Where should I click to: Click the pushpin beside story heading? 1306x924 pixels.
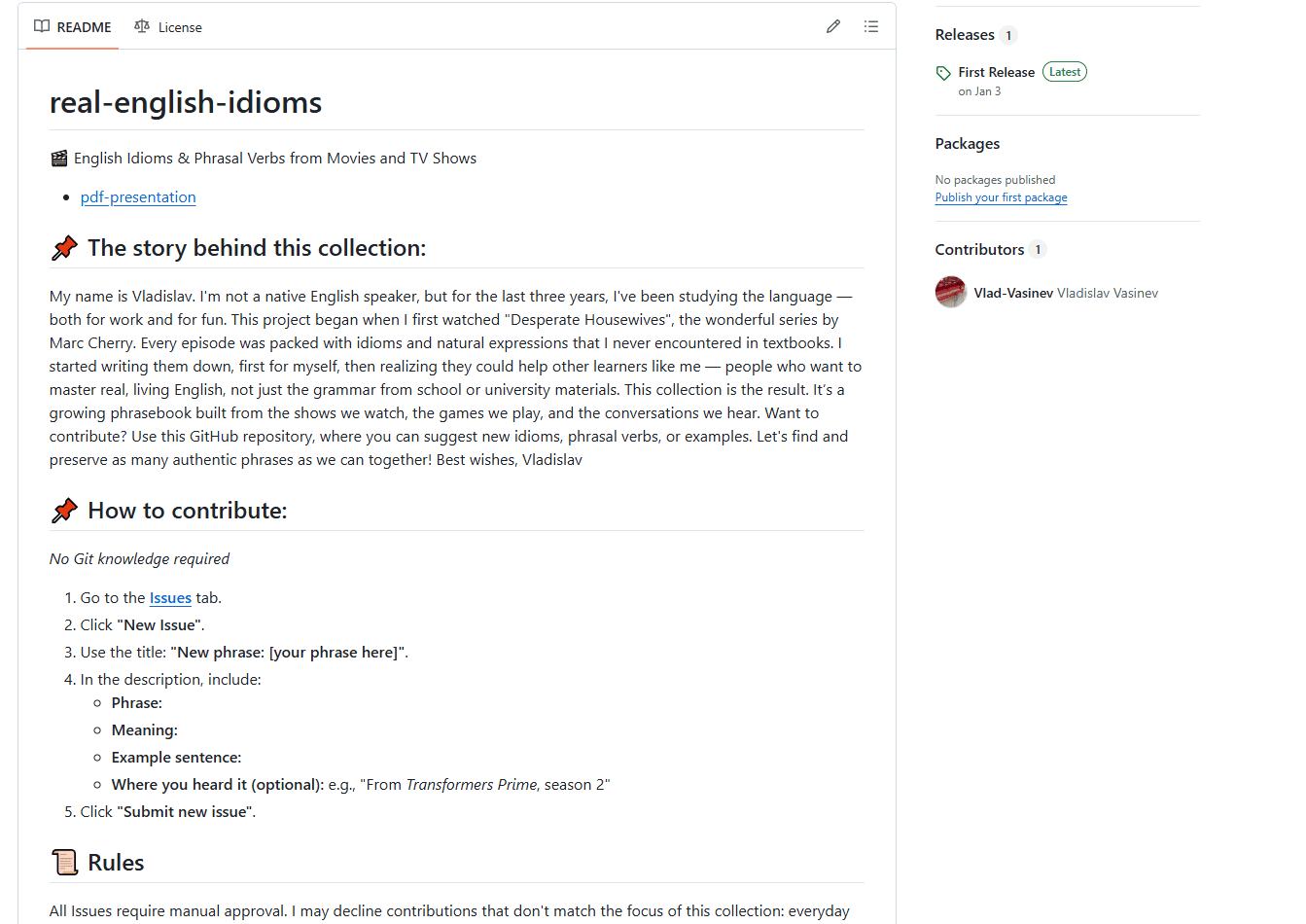pyautogui.click(x=64, y=248)
